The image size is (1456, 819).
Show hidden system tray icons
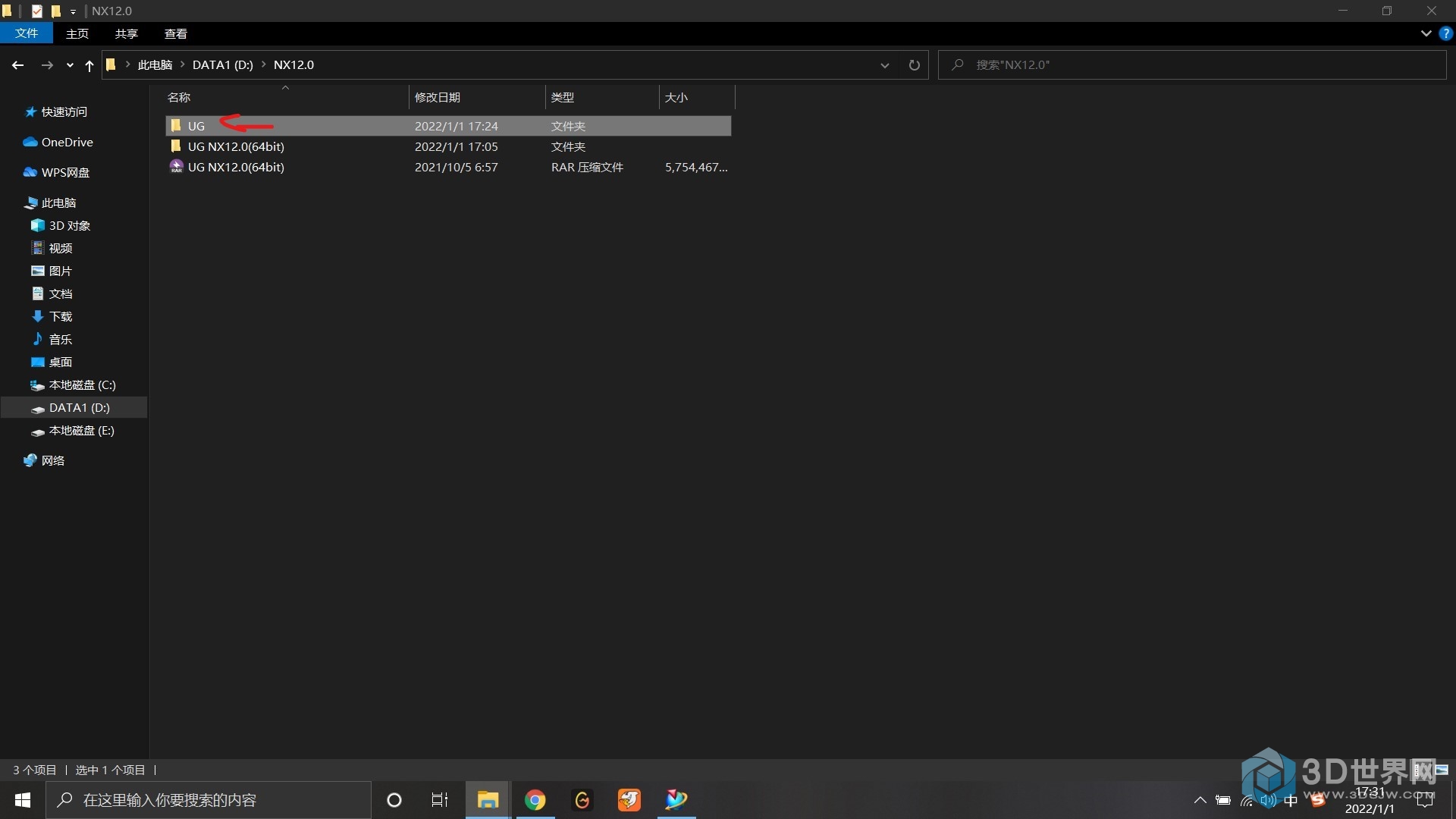click(1200, 800)
